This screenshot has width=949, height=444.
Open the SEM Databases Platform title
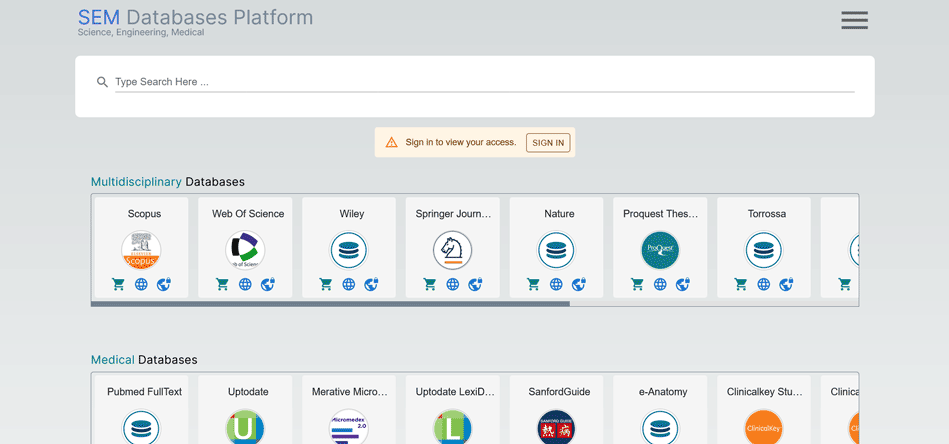(195, 18)
